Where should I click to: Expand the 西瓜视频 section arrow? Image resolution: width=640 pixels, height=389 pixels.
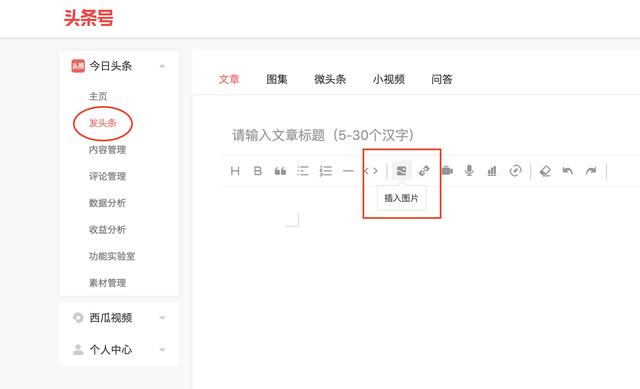click(x=162, y=318)
